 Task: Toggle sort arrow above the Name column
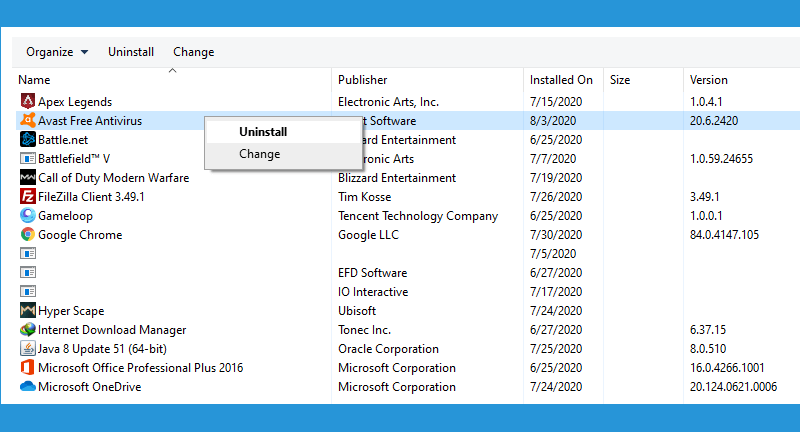point(172,71)
